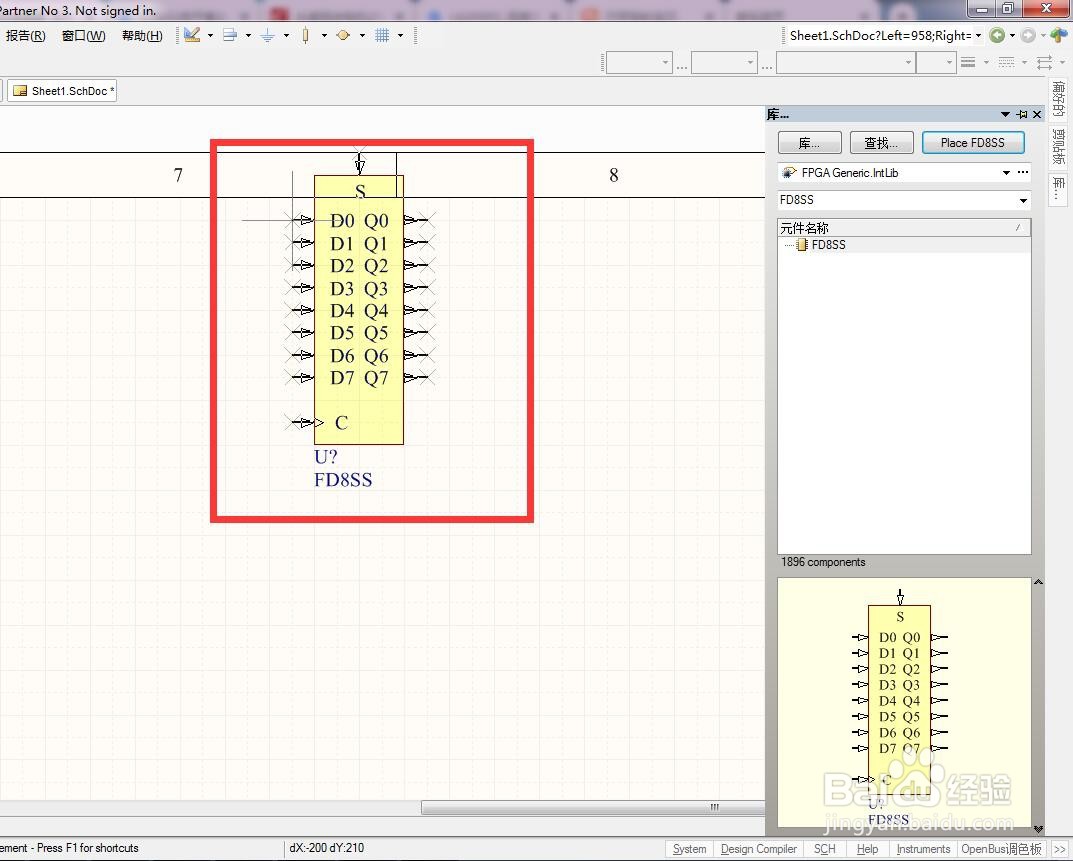The width and height of the screenshot is (1073, 861).
Task: Click the grey navigate forward icon
Action: tap(1028, 36)
